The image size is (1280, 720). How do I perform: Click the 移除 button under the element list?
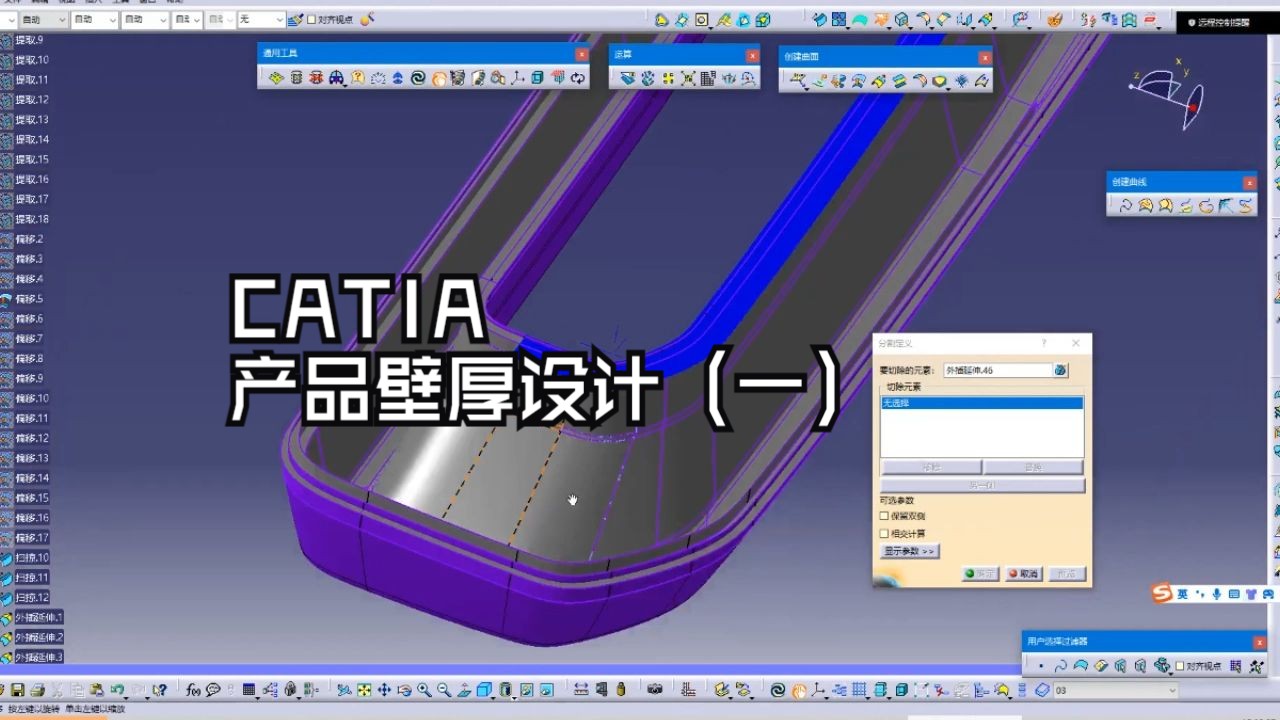930,467
